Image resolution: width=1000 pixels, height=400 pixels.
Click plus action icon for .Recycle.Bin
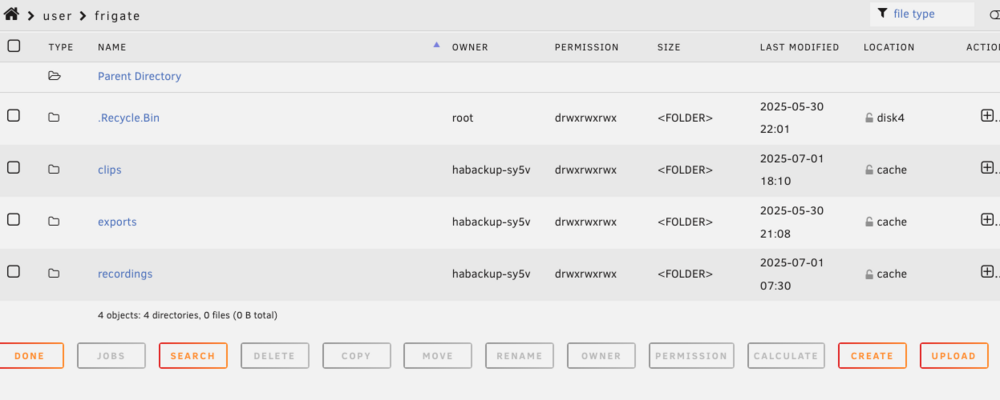(987, 115)
